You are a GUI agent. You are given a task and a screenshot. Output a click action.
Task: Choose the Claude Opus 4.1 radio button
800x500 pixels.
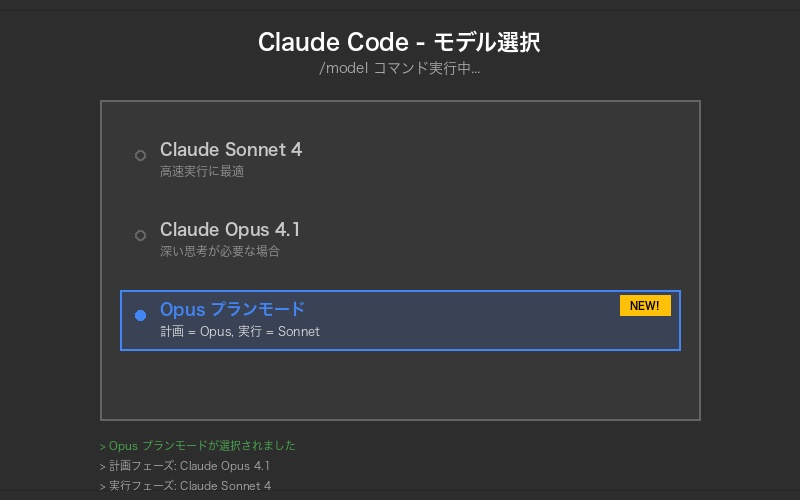click(x=140, y=235)
